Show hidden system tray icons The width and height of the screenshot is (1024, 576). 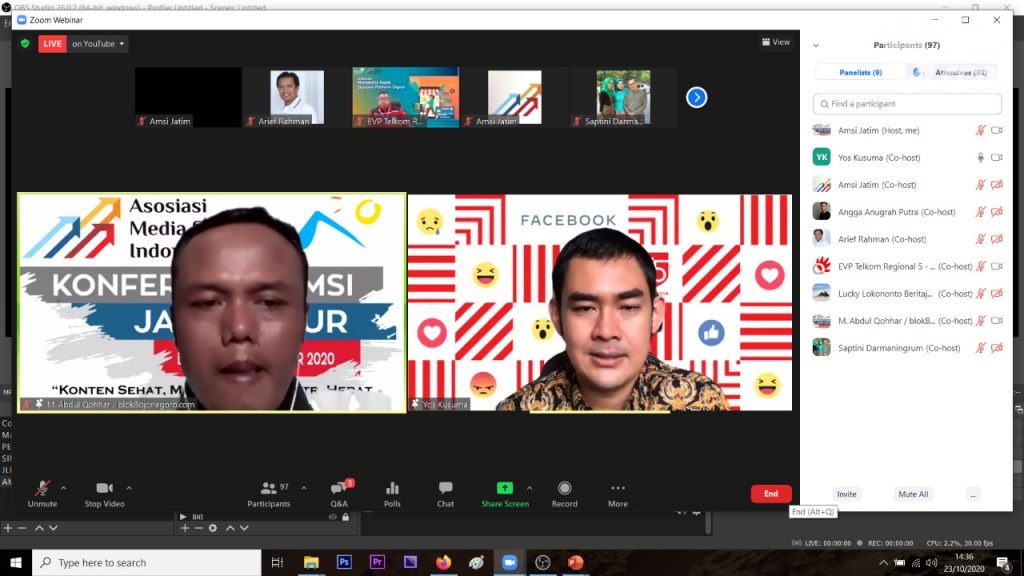pyautogui.click(x=883, y=562)
